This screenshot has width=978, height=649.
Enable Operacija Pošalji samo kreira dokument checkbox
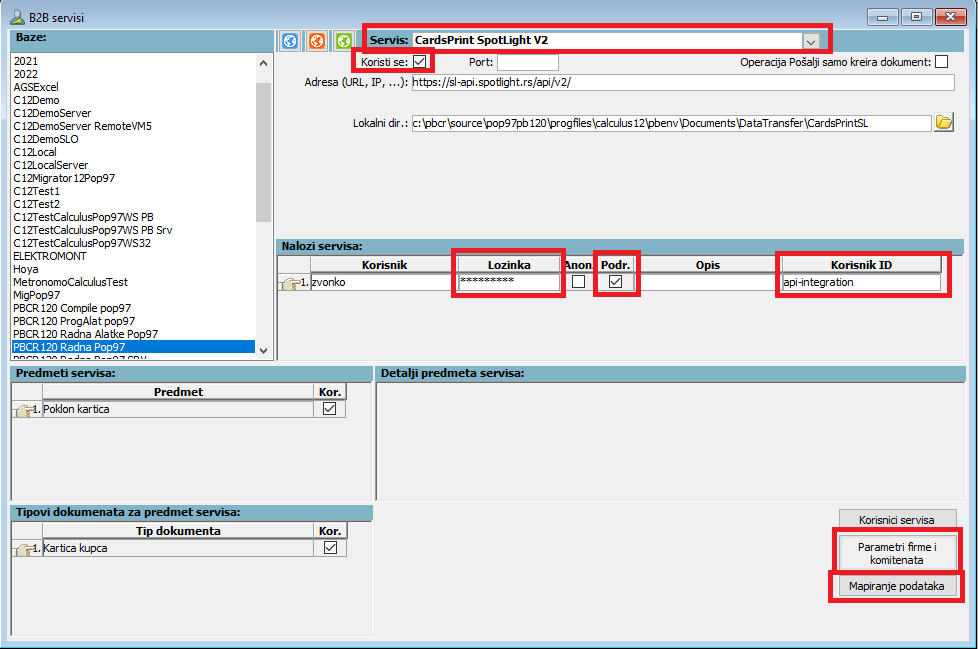coord(942,62)
